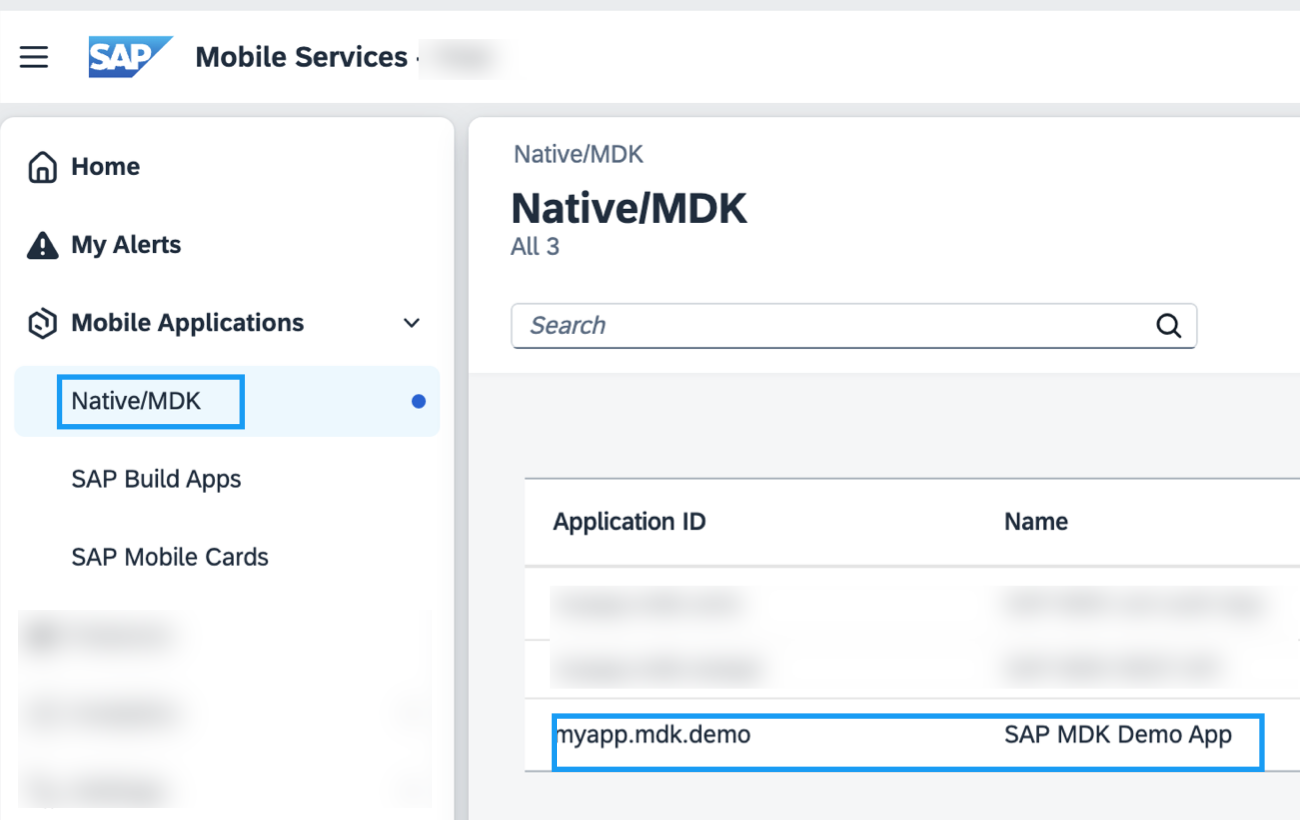Click the Native/MDK breadcrumb link
Image resolution: width=1300 pixels, height=820 pixels.
click(x=578, y=154)
